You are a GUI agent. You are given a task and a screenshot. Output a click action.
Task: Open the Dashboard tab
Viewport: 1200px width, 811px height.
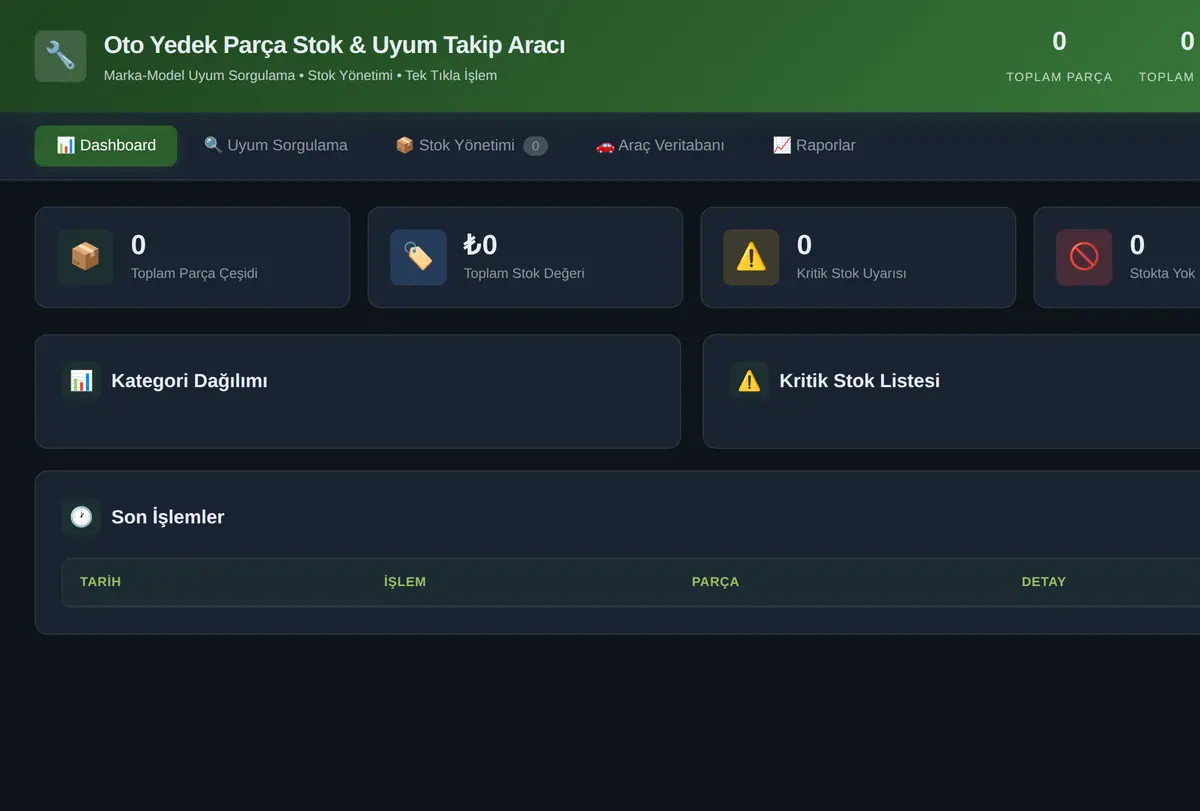(106, 146)
